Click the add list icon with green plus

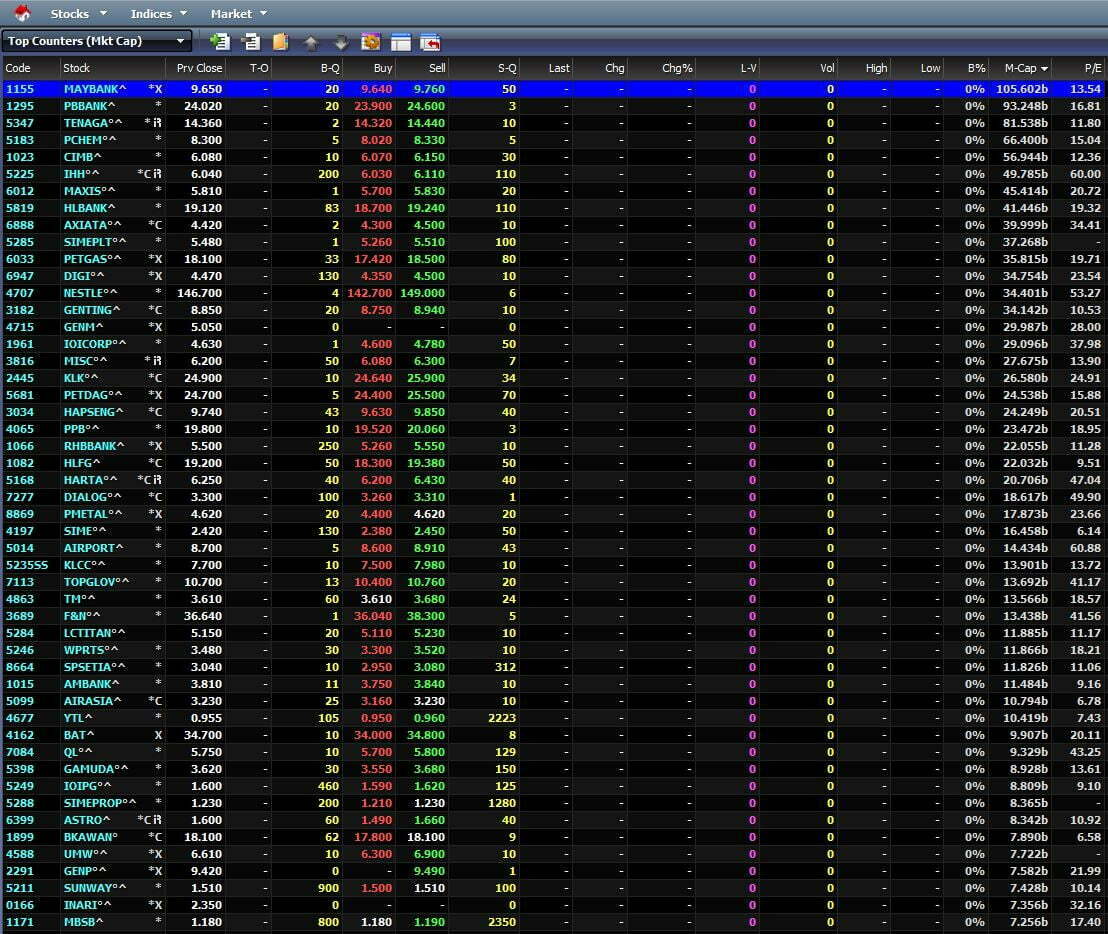[x=220, y=42]
